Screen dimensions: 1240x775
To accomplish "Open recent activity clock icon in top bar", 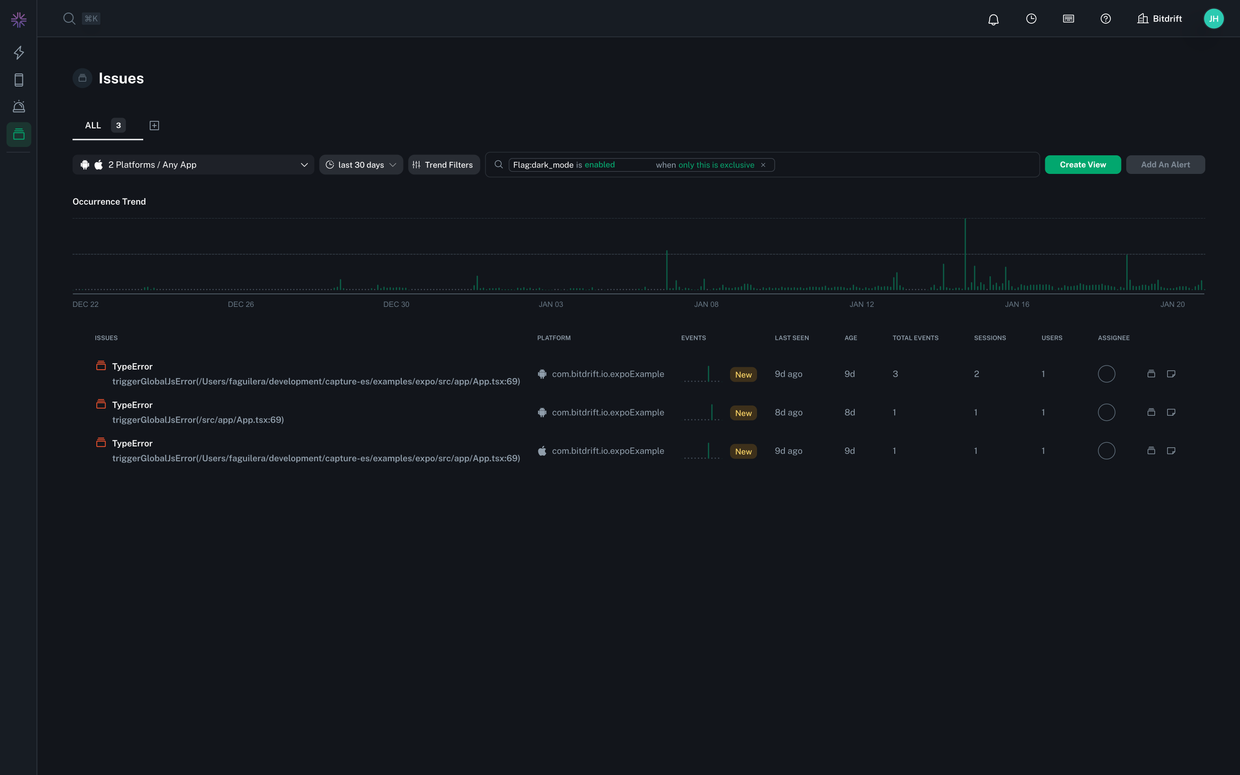I will (x=1031, y=18).
